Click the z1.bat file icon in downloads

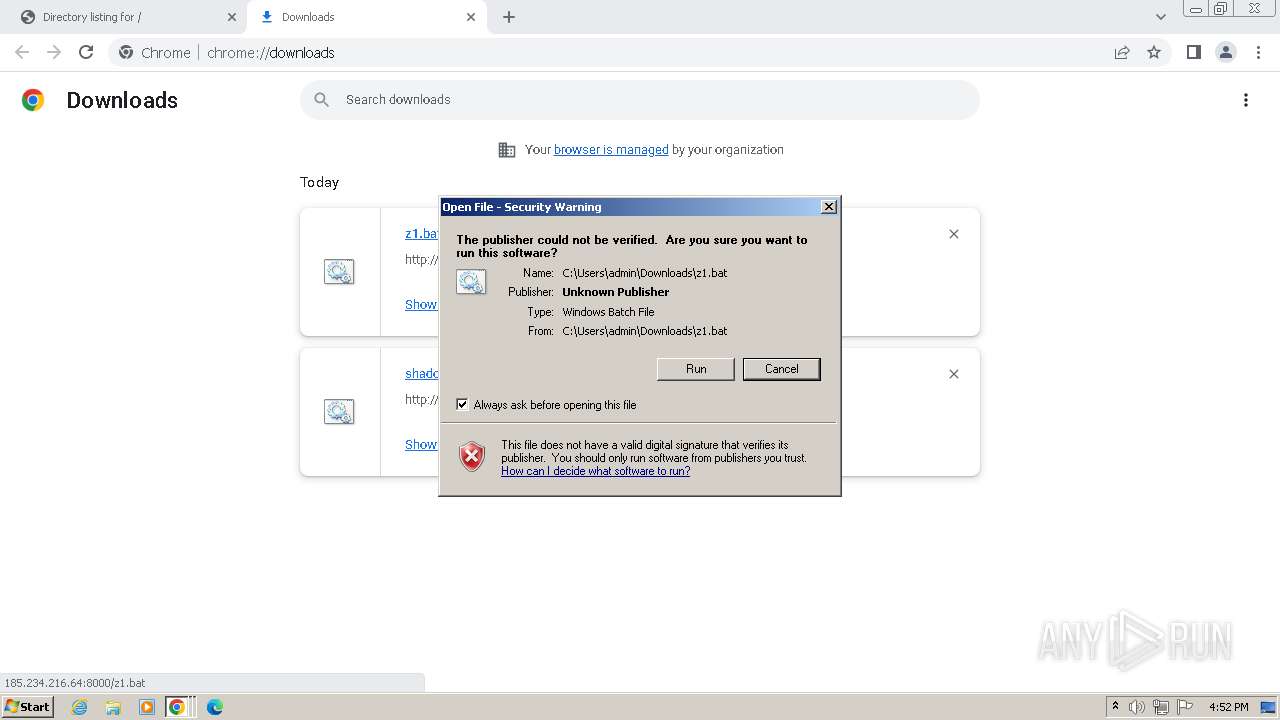339,271
